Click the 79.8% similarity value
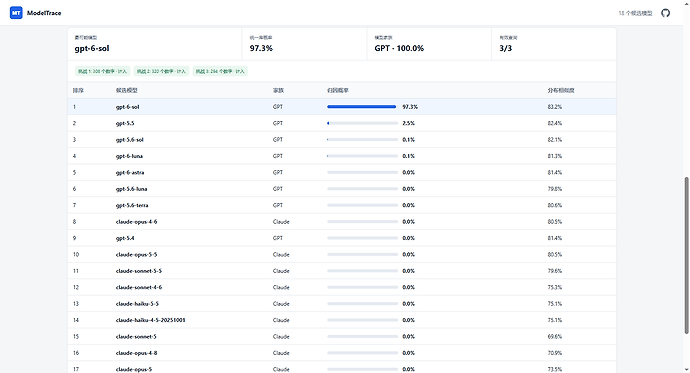The width and height of the screenshot is (690, 373). 554,189
